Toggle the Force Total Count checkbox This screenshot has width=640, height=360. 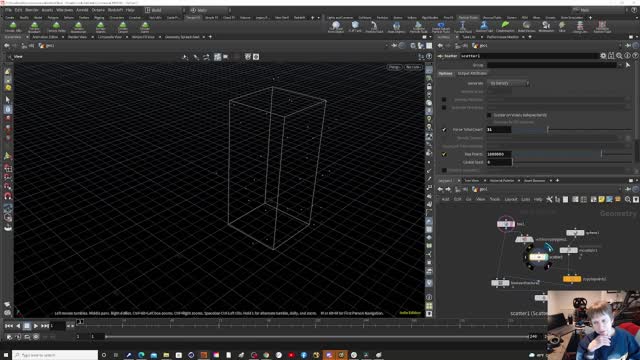point(444,129)
